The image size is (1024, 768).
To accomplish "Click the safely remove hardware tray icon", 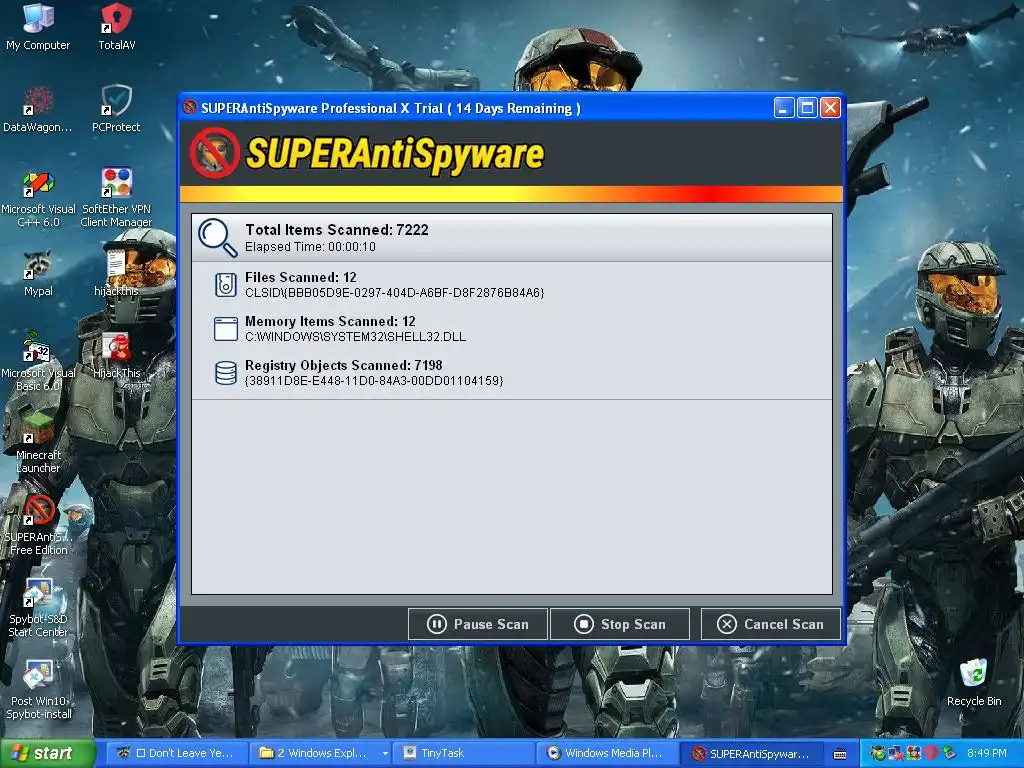I will tap(949, 754).
